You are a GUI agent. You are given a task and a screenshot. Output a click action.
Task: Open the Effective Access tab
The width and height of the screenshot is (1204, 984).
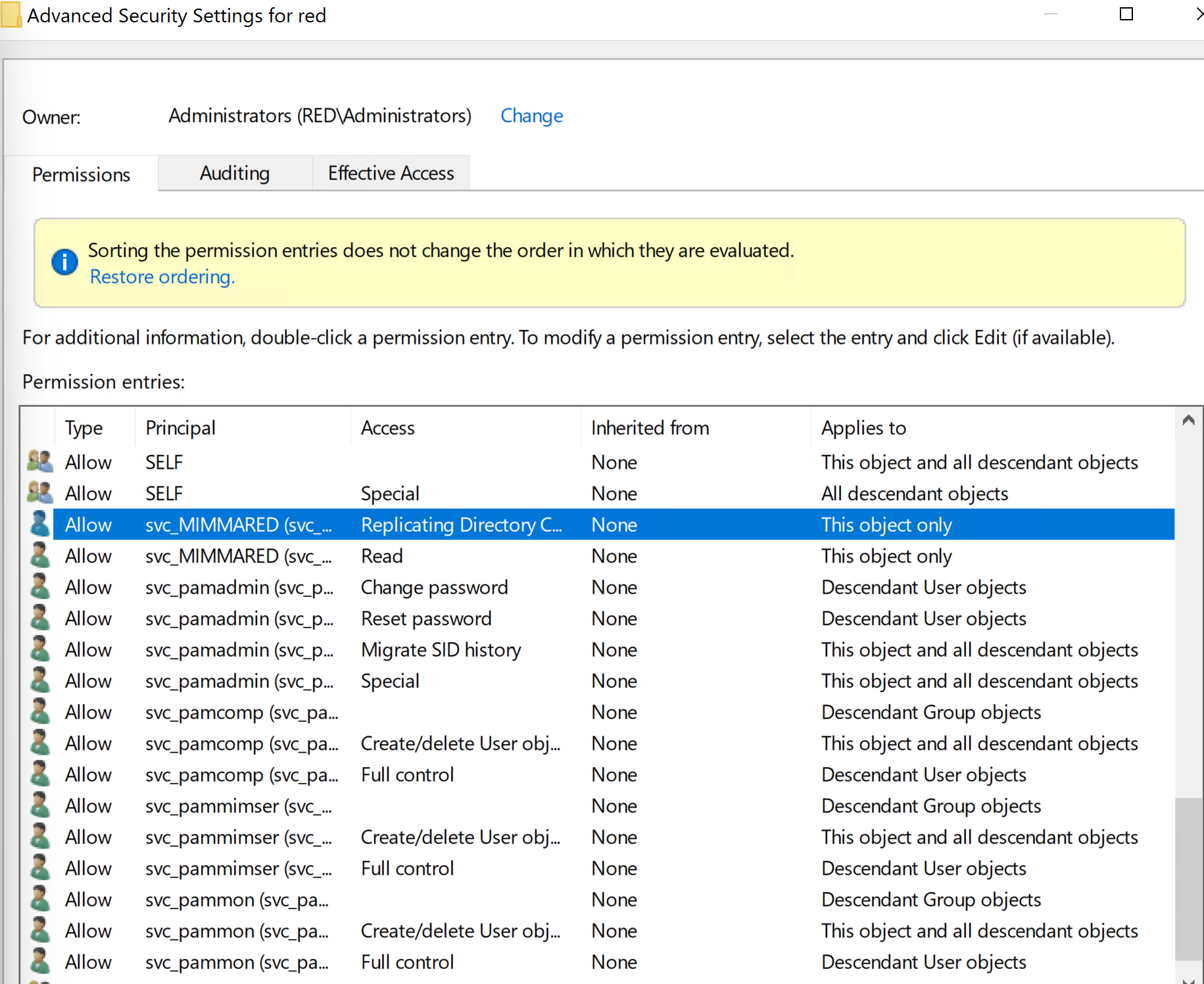coord(391,174)
